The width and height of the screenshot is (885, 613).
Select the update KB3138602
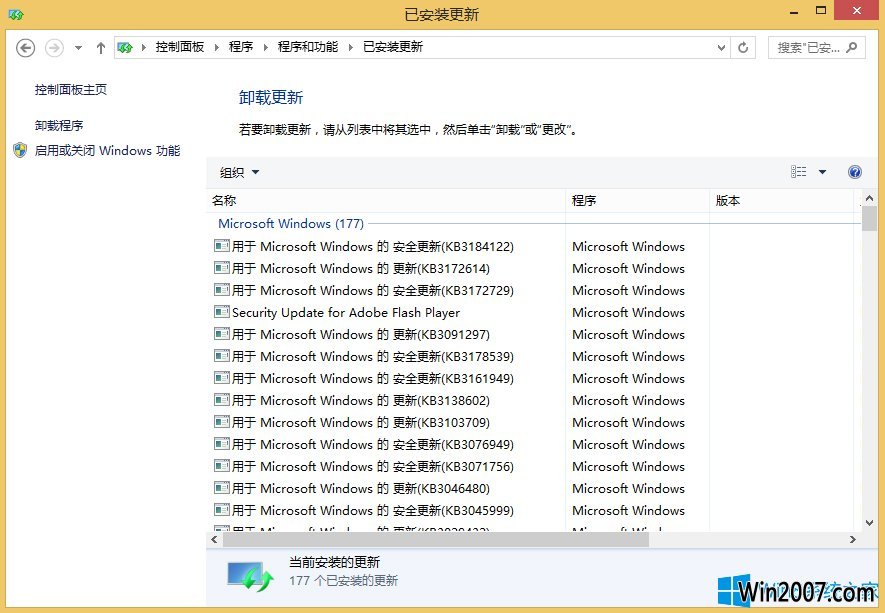click(352, 401)
